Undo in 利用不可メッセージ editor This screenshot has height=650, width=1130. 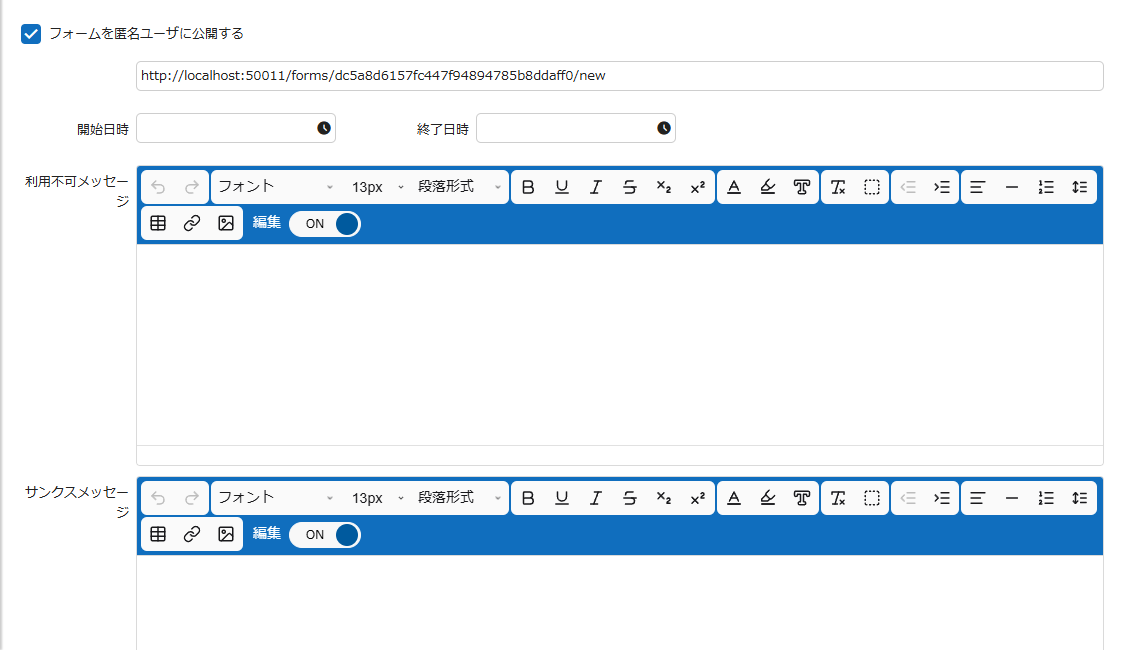(x=158, y=187)
